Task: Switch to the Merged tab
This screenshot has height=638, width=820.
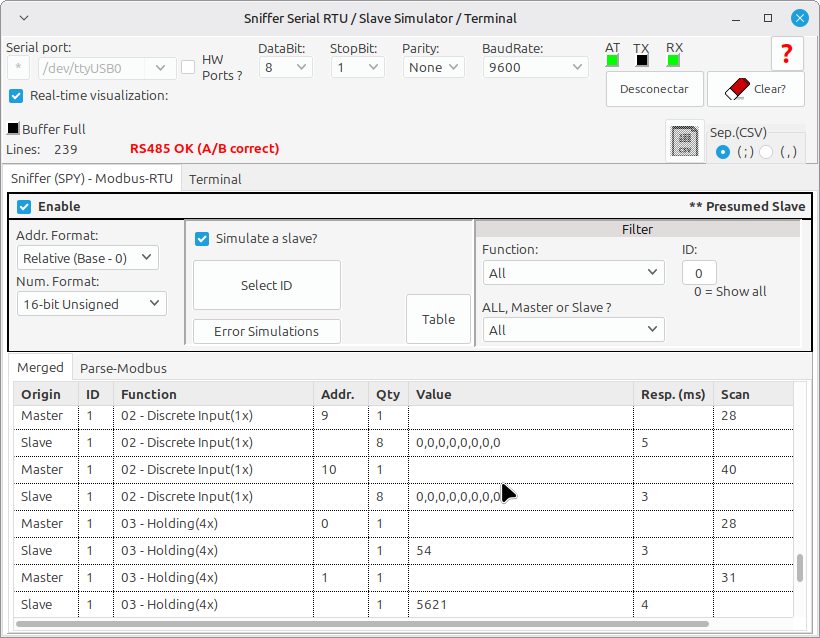Action: click(40, 368)
